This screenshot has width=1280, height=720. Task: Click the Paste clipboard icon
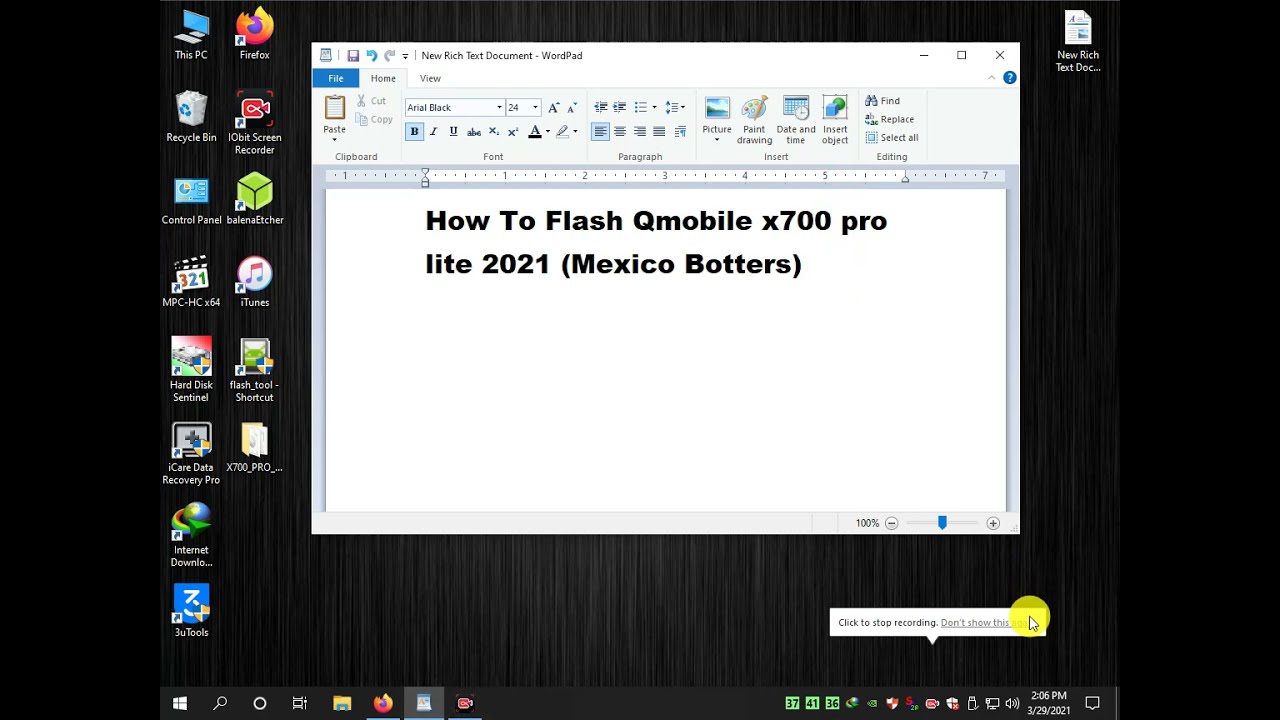point(335,108)
